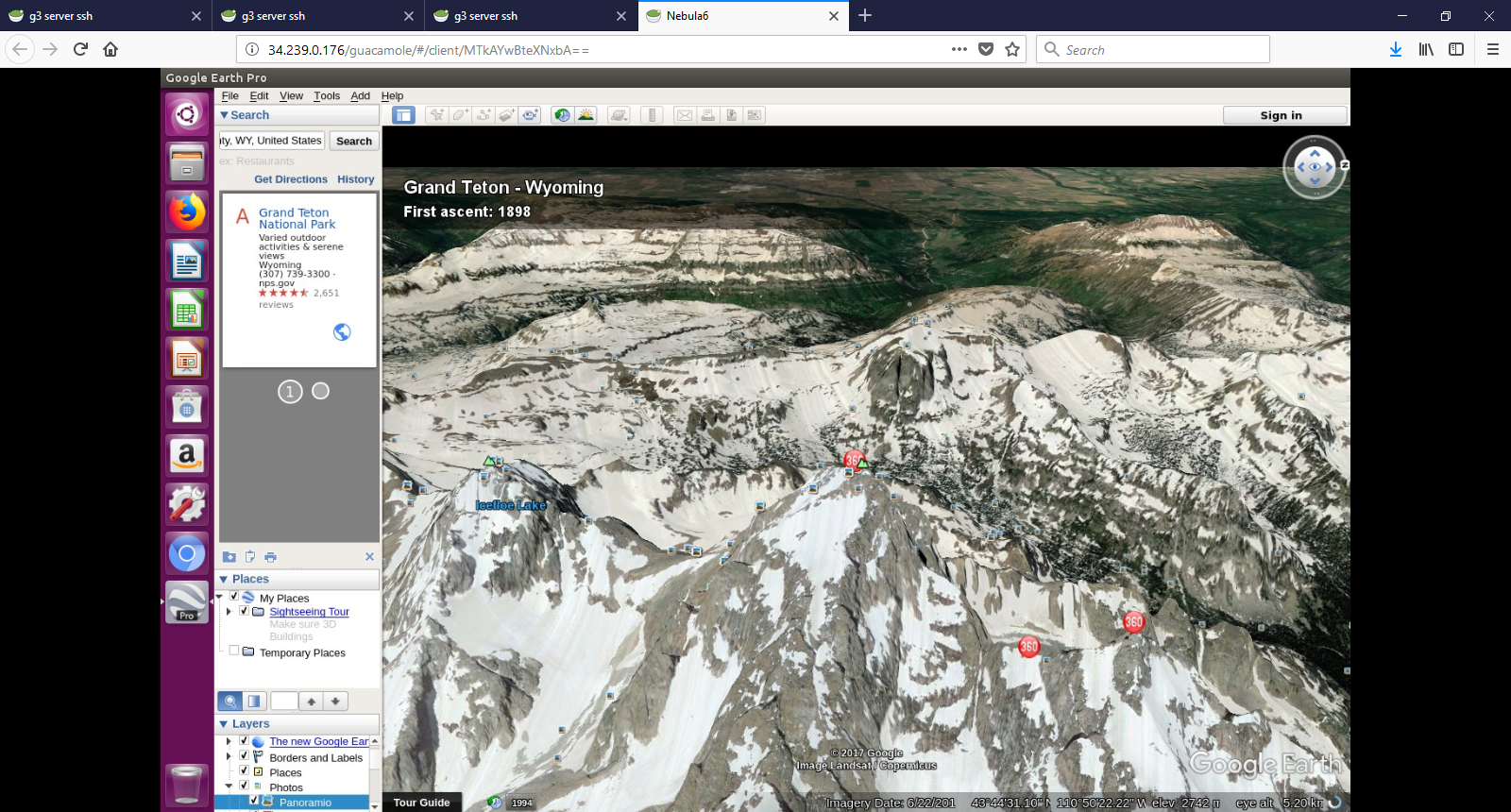1511x812 pixels.
Task: Uncheck the Photos layer checkbox
Action: click(244, 786)
